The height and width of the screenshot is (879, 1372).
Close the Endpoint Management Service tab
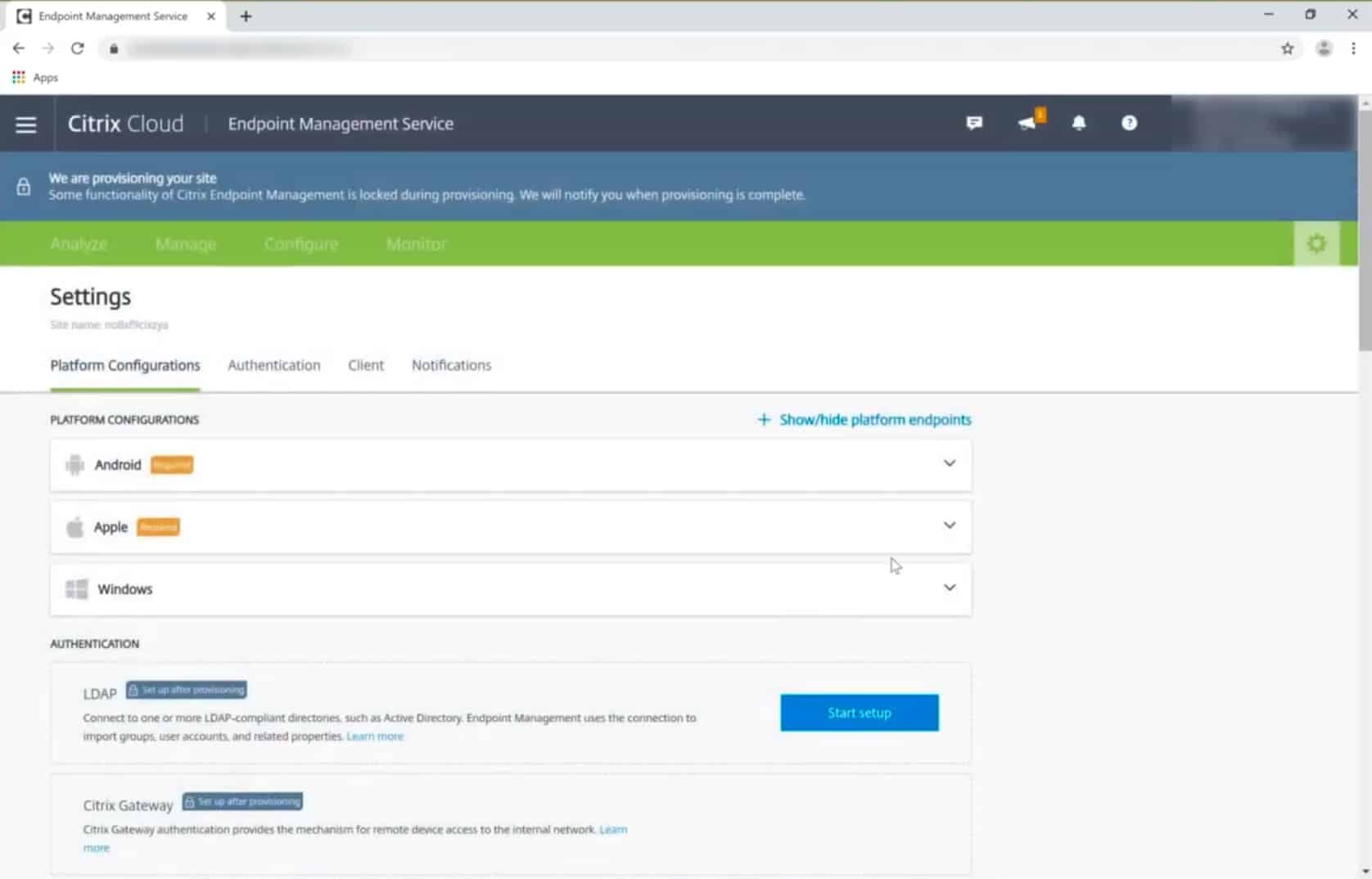coord(211,16)
